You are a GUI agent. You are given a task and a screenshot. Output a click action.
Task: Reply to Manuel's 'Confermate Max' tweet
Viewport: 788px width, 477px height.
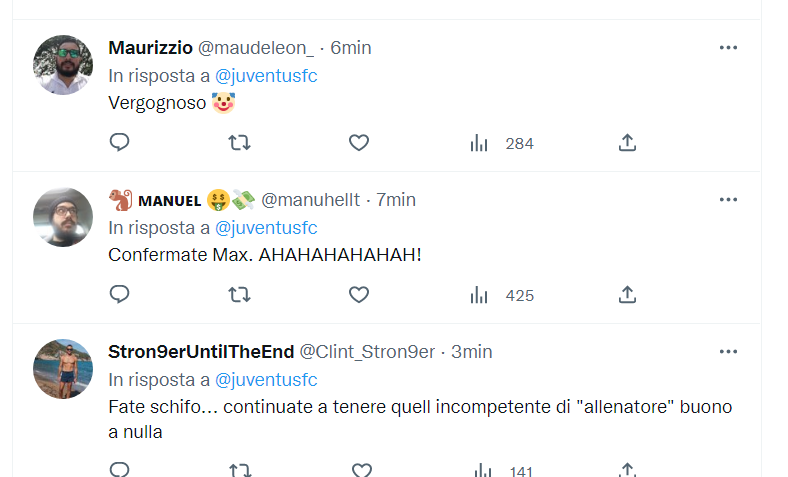[x=119, y=295]
